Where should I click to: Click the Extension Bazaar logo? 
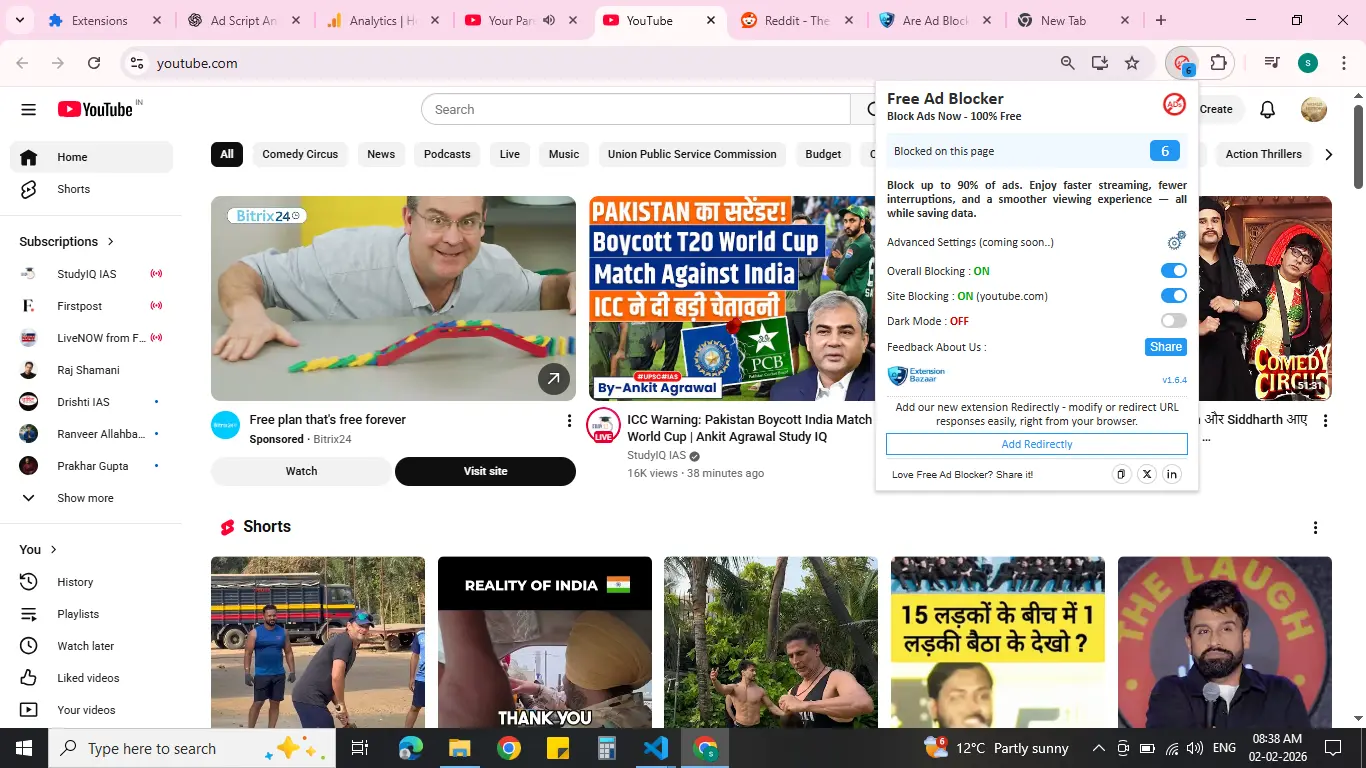click(x=916, y=375)
